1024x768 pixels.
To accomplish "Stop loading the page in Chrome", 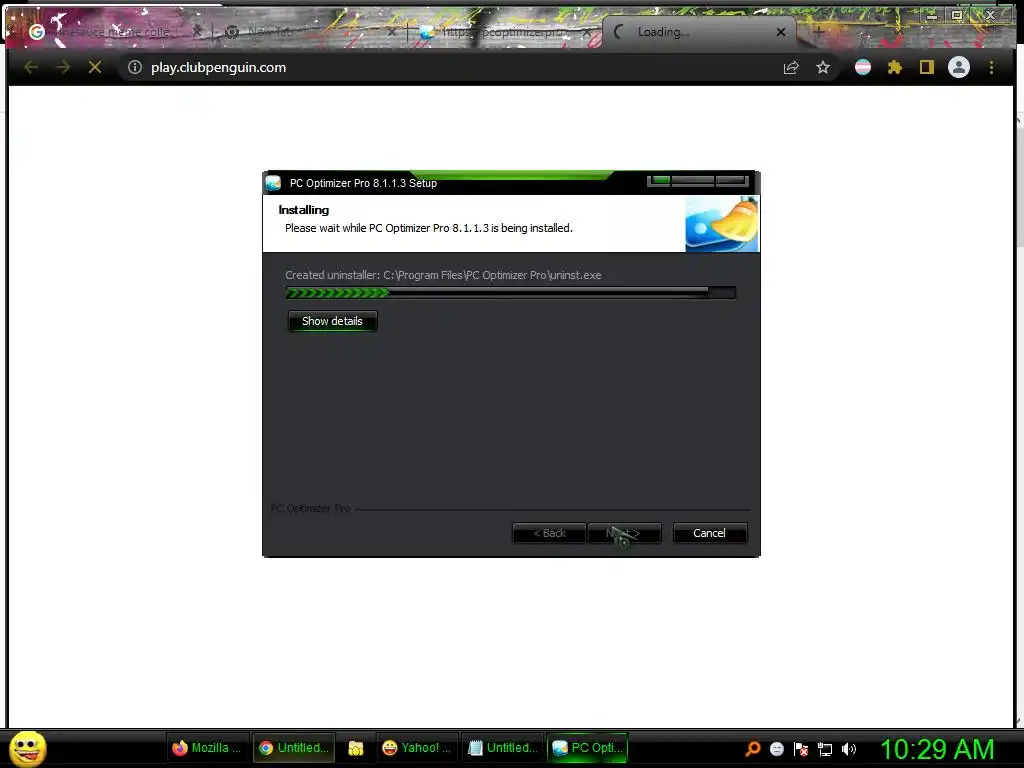I will coord(95,67).
